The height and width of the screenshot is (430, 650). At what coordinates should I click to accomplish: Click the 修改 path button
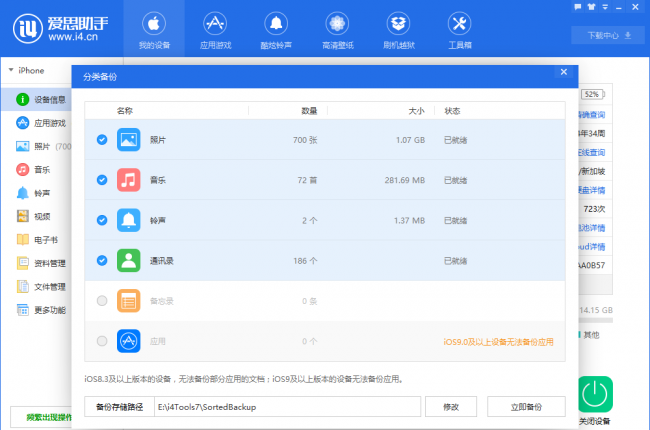[x=451, y=407]
